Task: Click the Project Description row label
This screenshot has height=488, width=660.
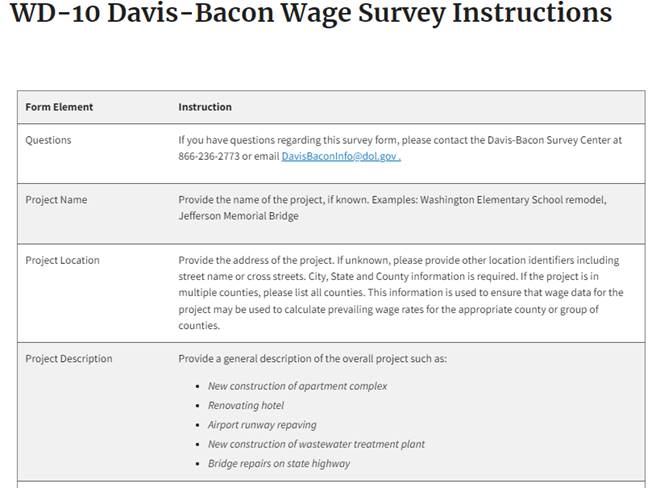Action: coord(69,359)
